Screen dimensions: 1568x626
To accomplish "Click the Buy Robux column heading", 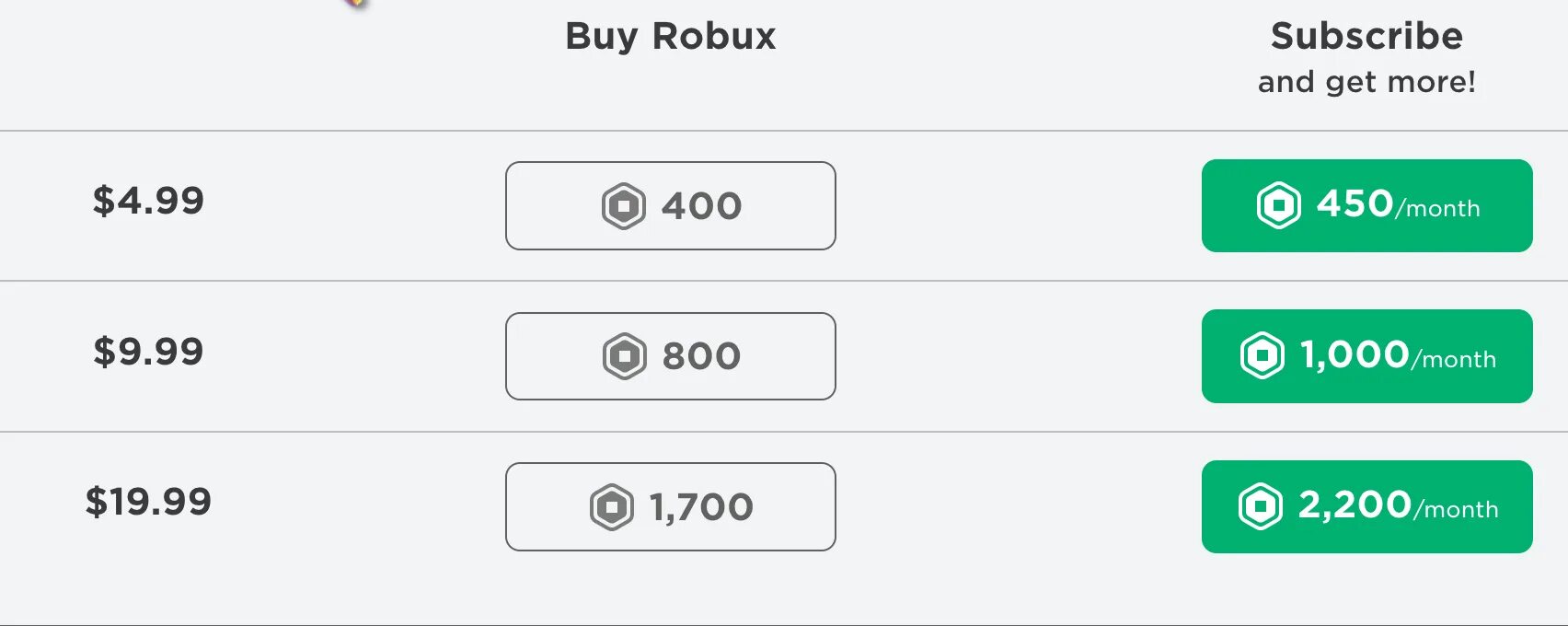I will pyautogui.click(x=670, y=36).
